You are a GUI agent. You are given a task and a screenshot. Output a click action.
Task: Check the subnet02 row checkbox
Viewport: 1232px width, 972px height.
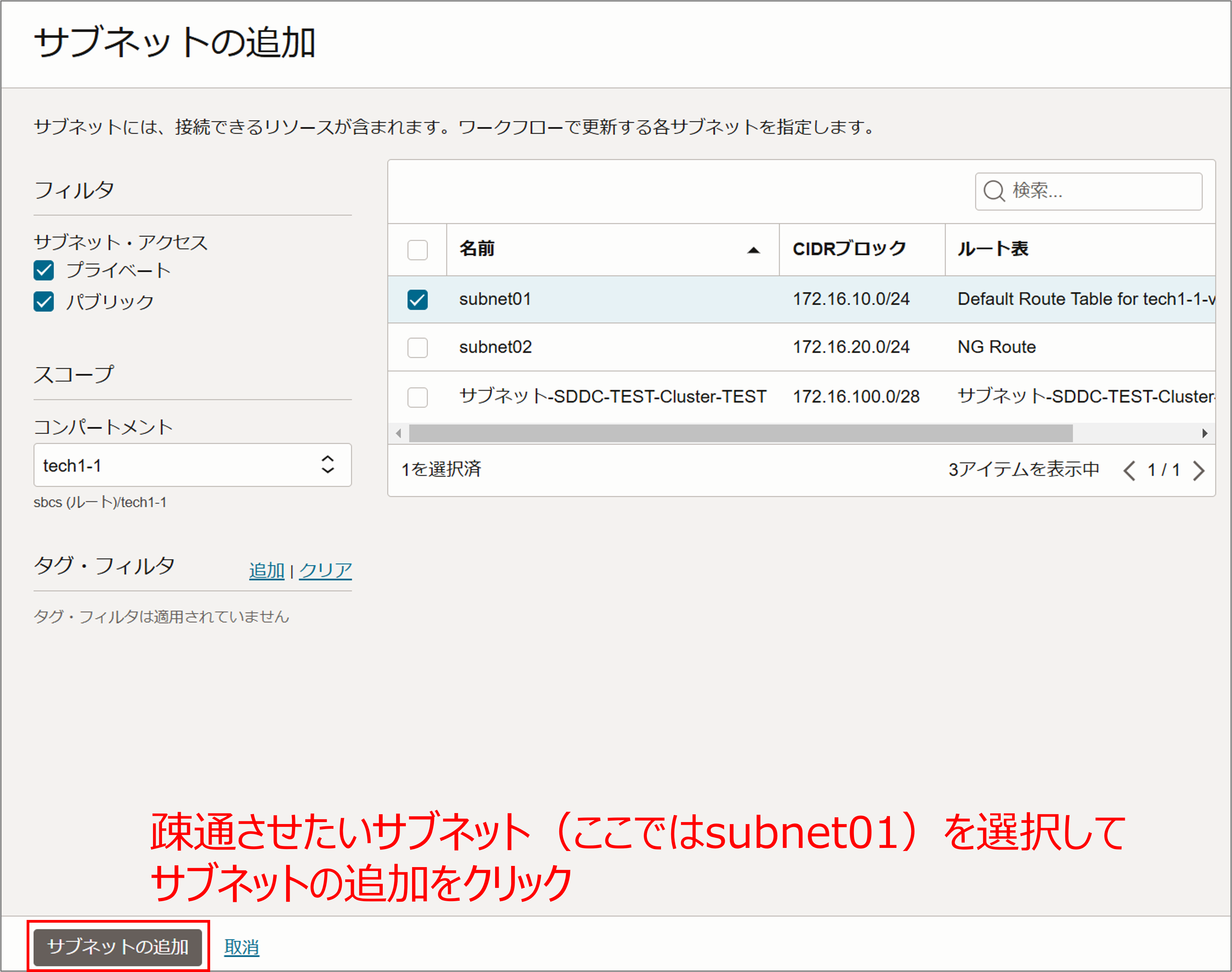pos(418,348)
